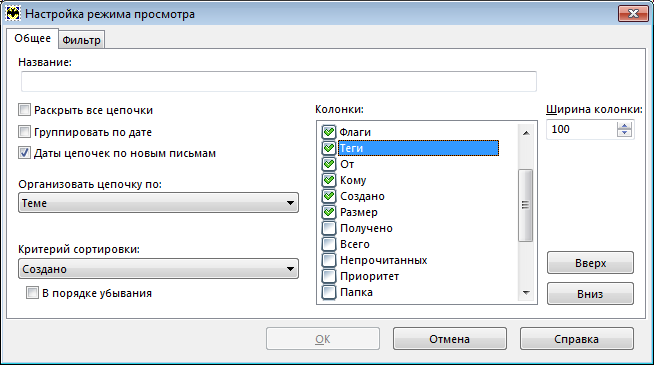The width and height of the screenshot is (654, 365).
Task: Select the Общее tab
Action: tap(33, 38)
